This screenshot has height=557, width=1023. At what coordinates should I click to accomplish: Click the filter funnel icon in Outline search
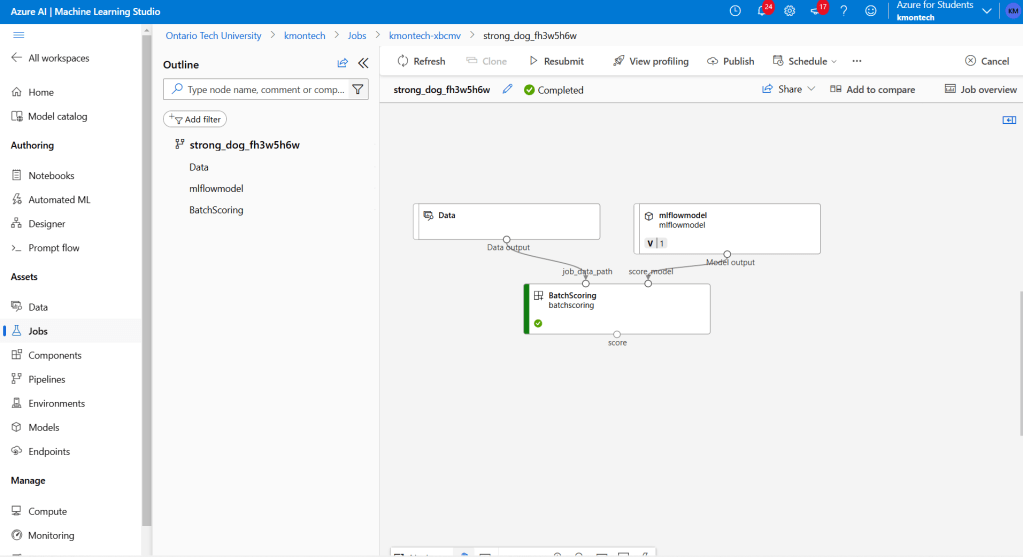(x=358, y=89)
